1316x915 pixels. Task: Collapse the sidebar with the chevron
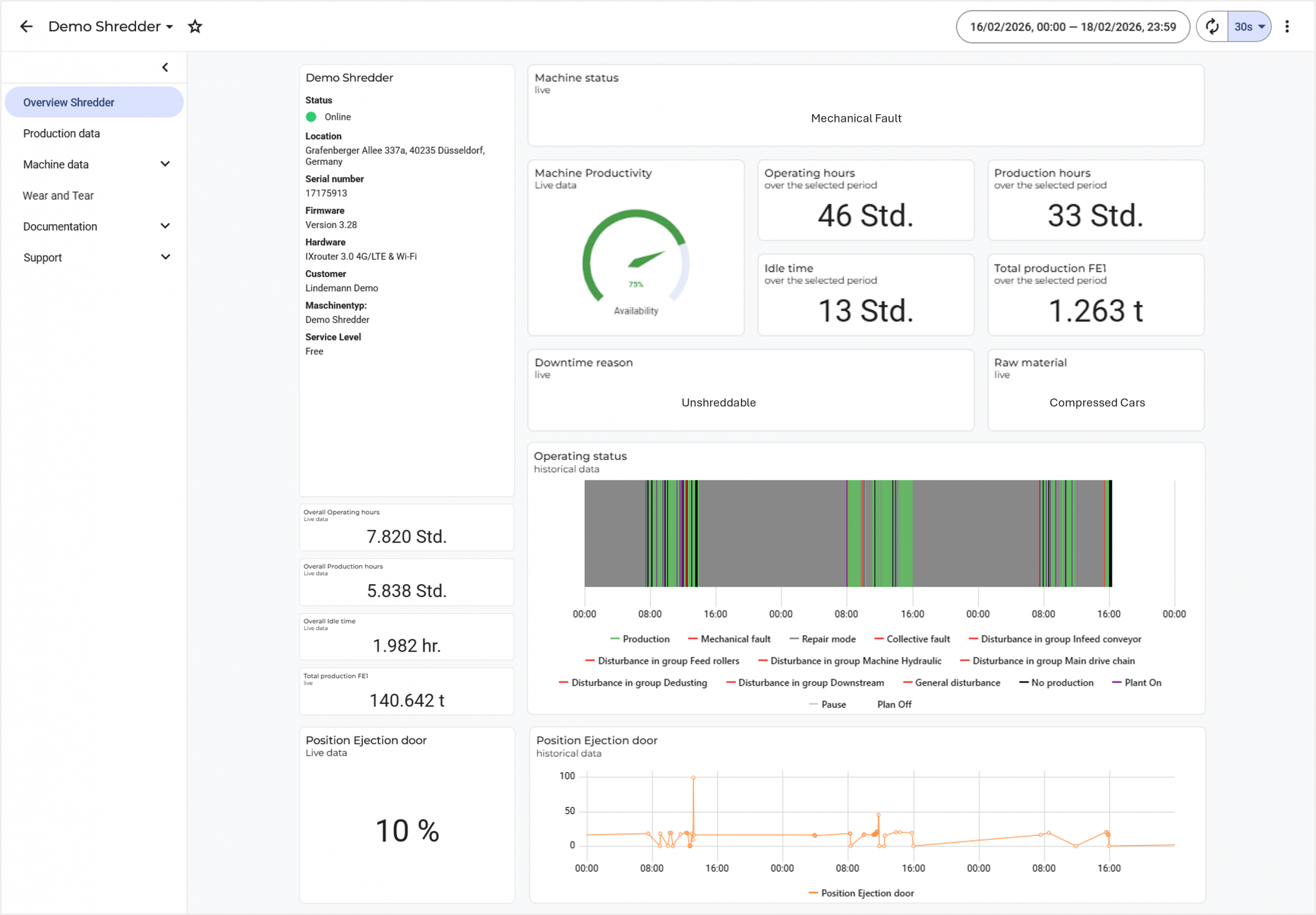[x=165, y=68]
